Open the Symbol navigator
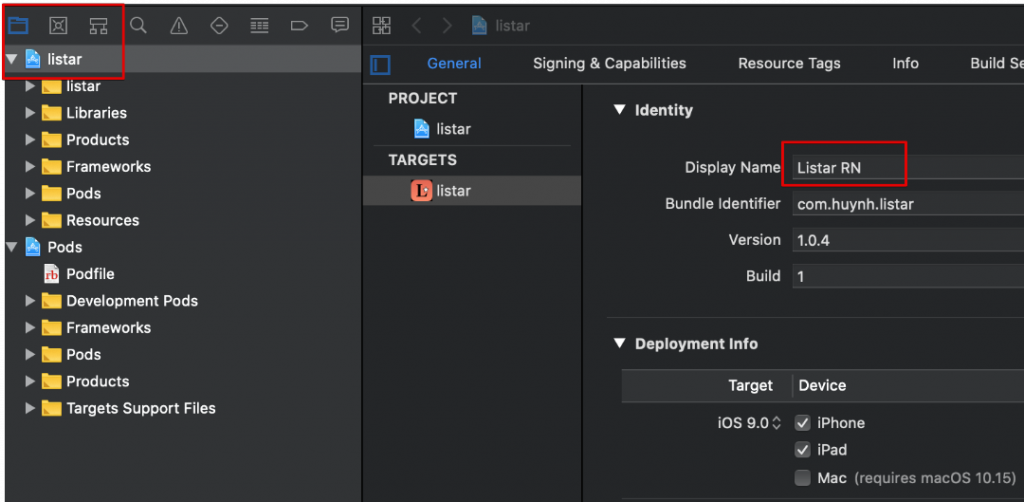 97,25
